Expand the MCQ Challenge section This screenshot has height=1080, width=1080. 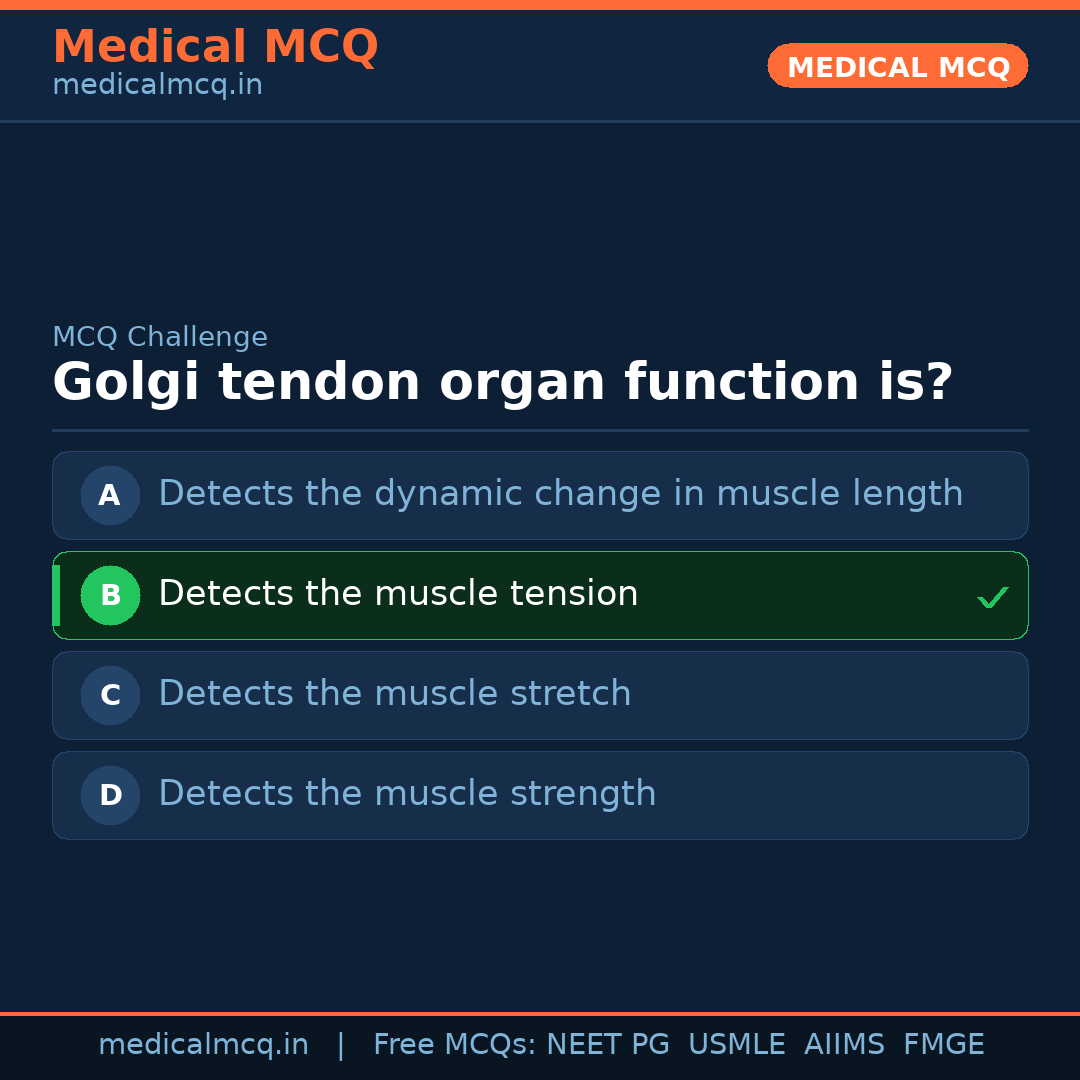coord(160,337)
